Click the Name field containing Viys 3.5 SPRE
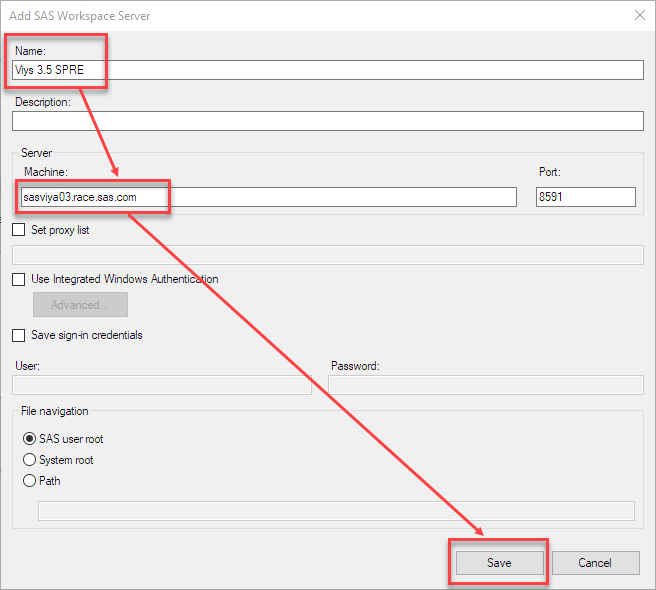This screenshot has height=590, width=656. point(328,70)
